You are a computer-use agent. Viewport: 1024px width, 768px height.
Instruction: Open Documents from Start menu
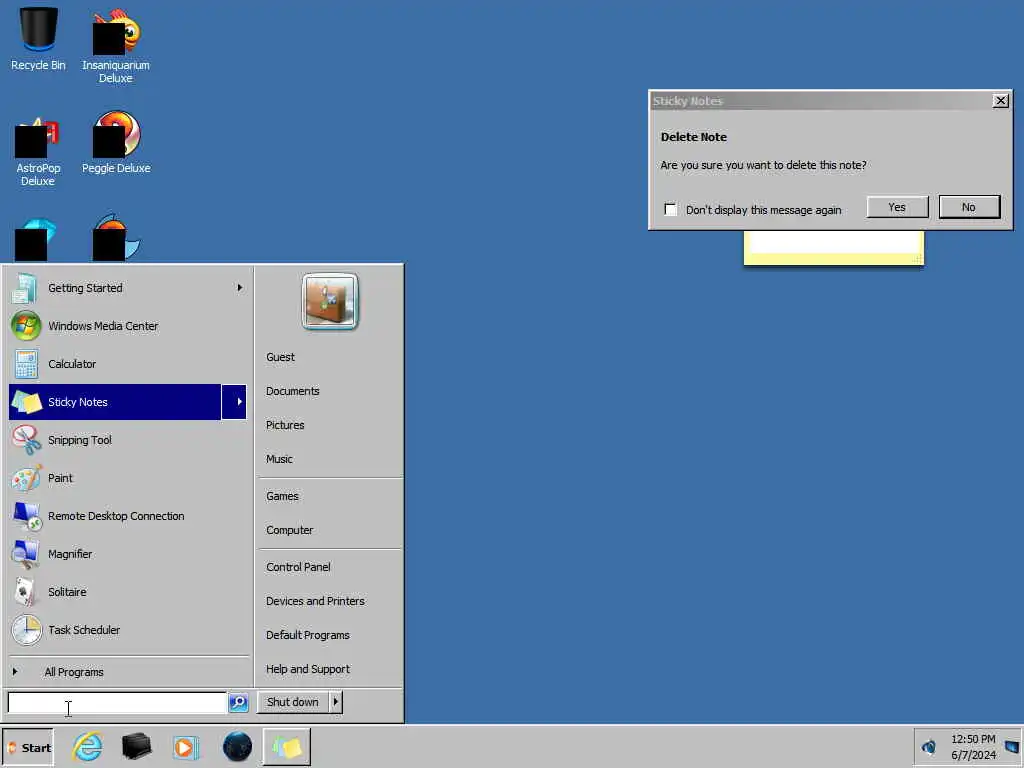pos(293,391)
